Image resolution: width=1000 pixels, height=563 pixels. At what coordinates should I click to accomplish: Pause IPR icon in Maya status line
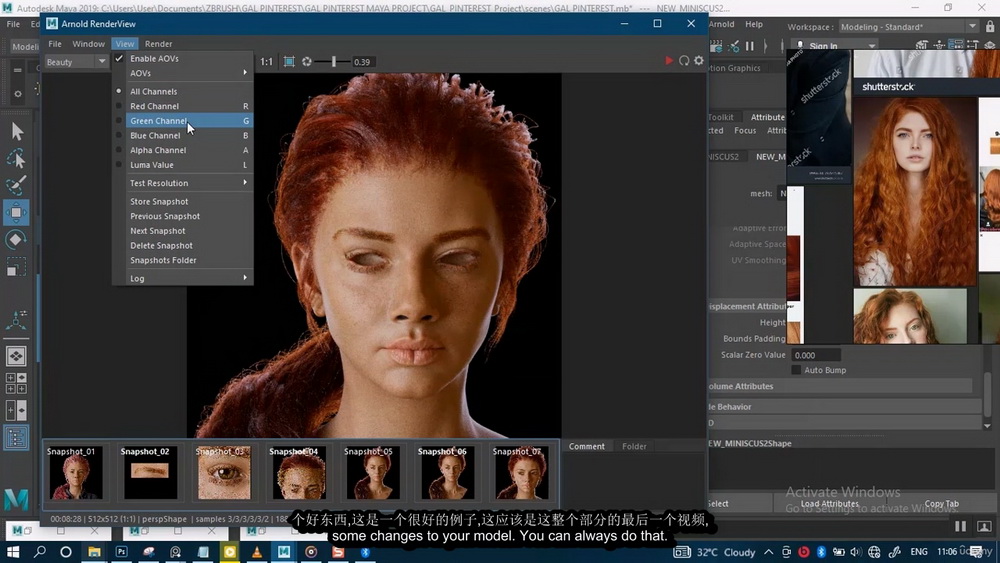coord(750,46)
